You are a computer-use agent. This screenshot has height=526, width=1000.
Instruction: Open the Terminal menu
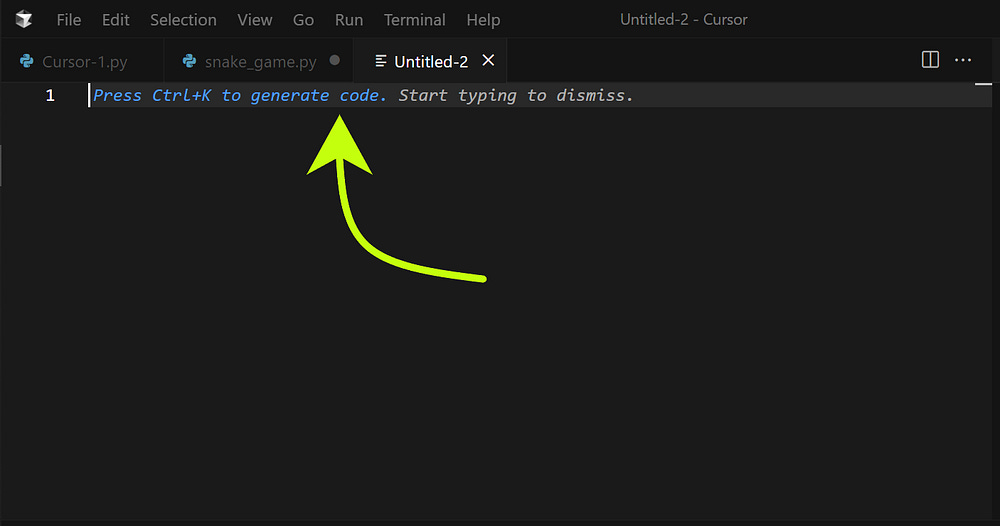click(415, 20)
